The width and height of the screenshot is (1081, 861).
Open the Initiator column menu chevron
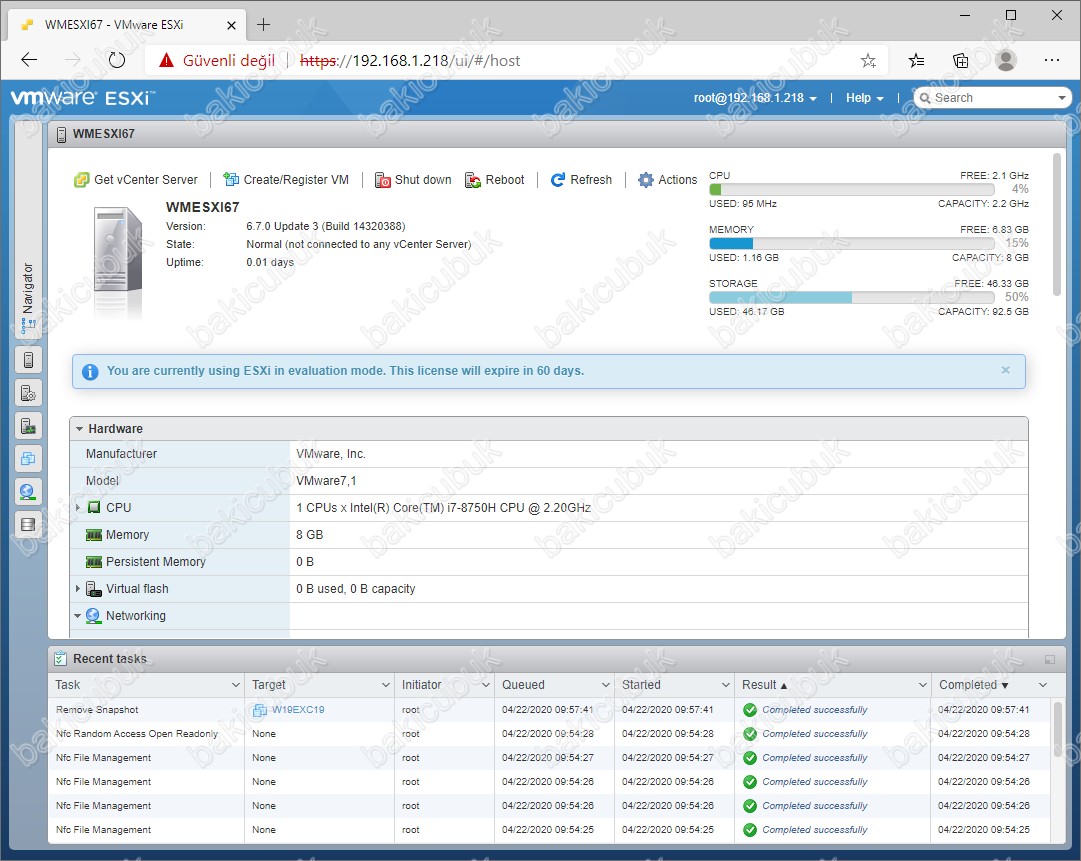485,685
